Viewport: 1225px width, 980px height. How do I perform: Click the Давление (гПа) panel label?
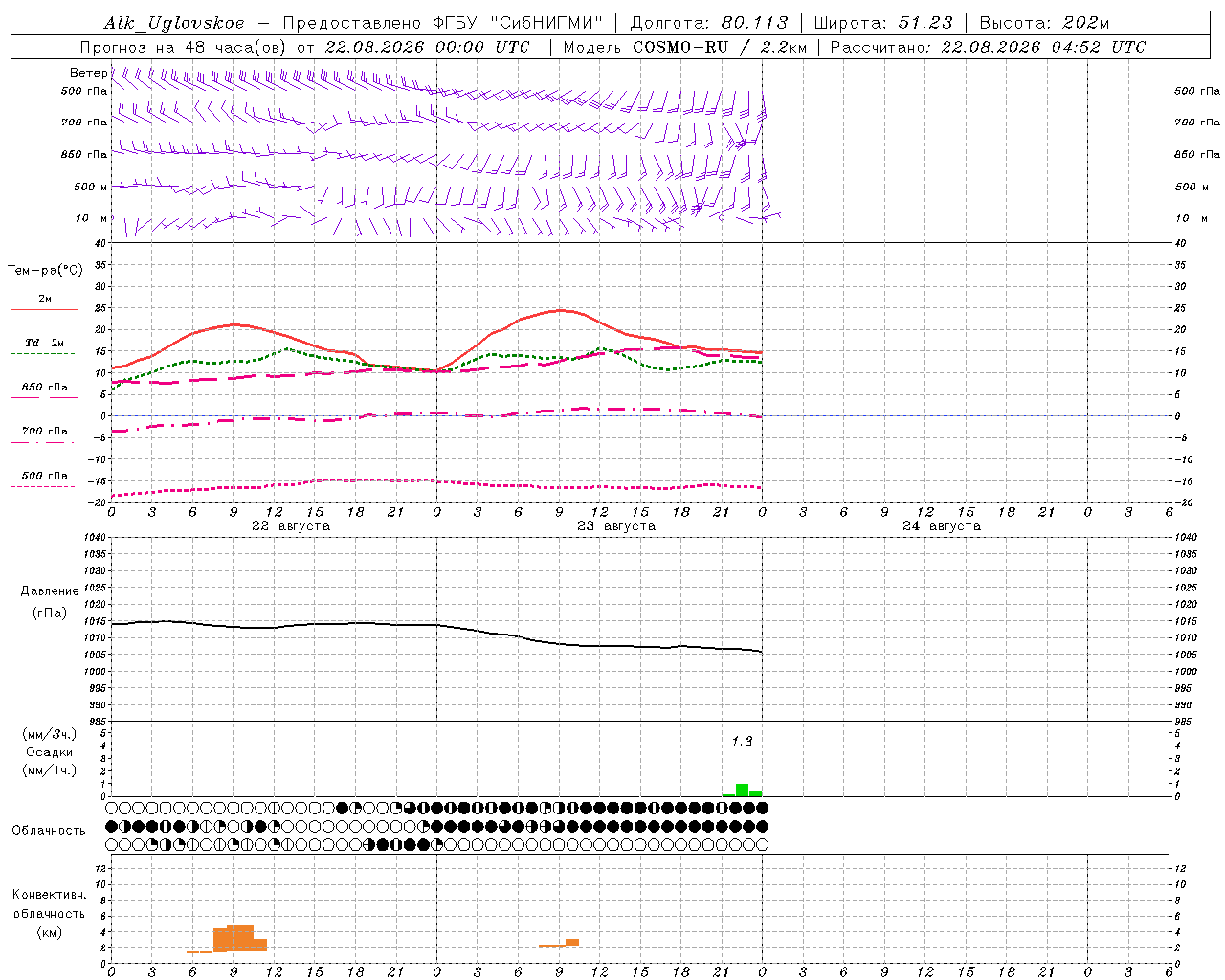pyautogui.click(x=50, y=602)
